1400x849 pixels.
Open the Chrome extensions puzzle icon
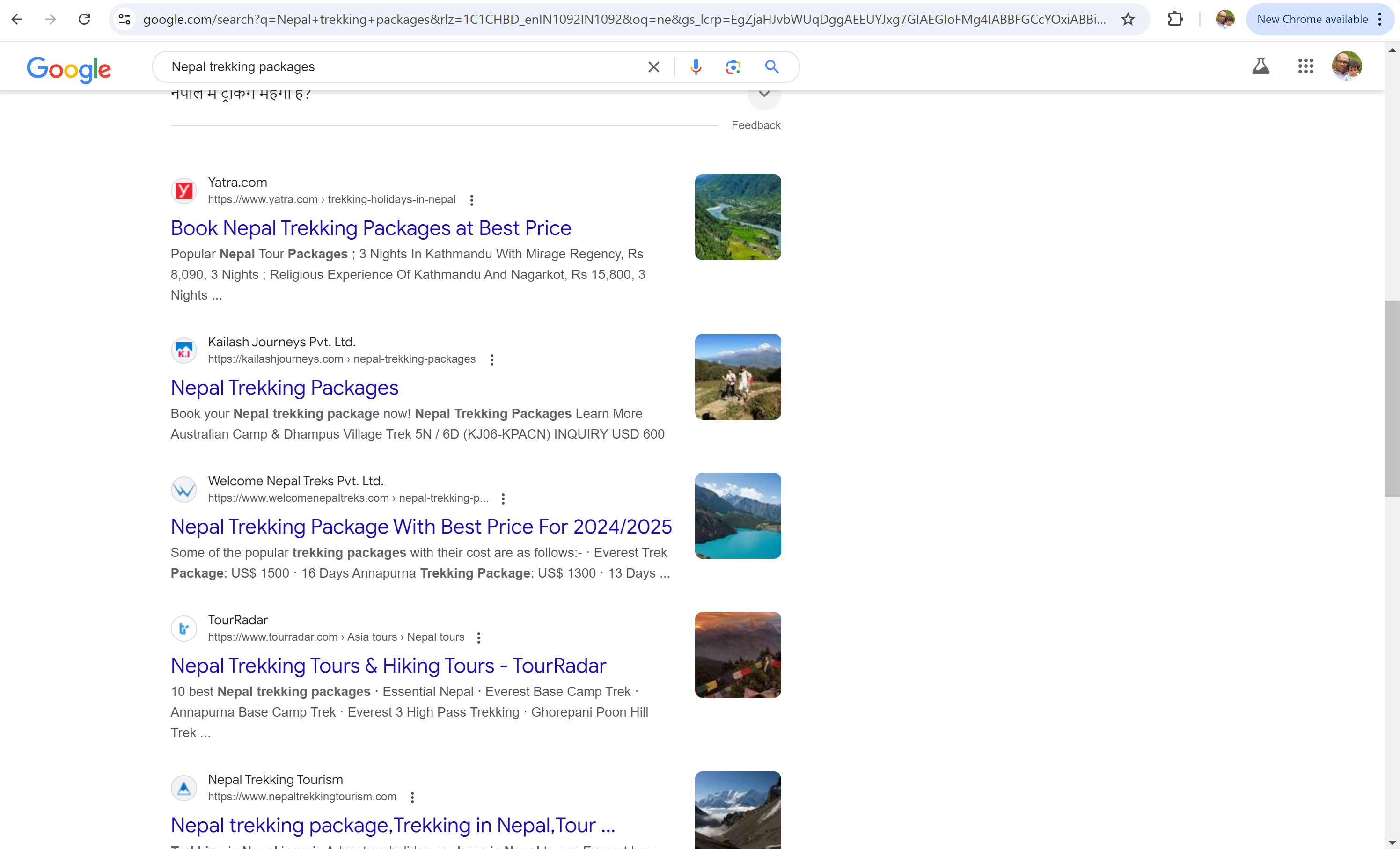tap(1175, 19)
